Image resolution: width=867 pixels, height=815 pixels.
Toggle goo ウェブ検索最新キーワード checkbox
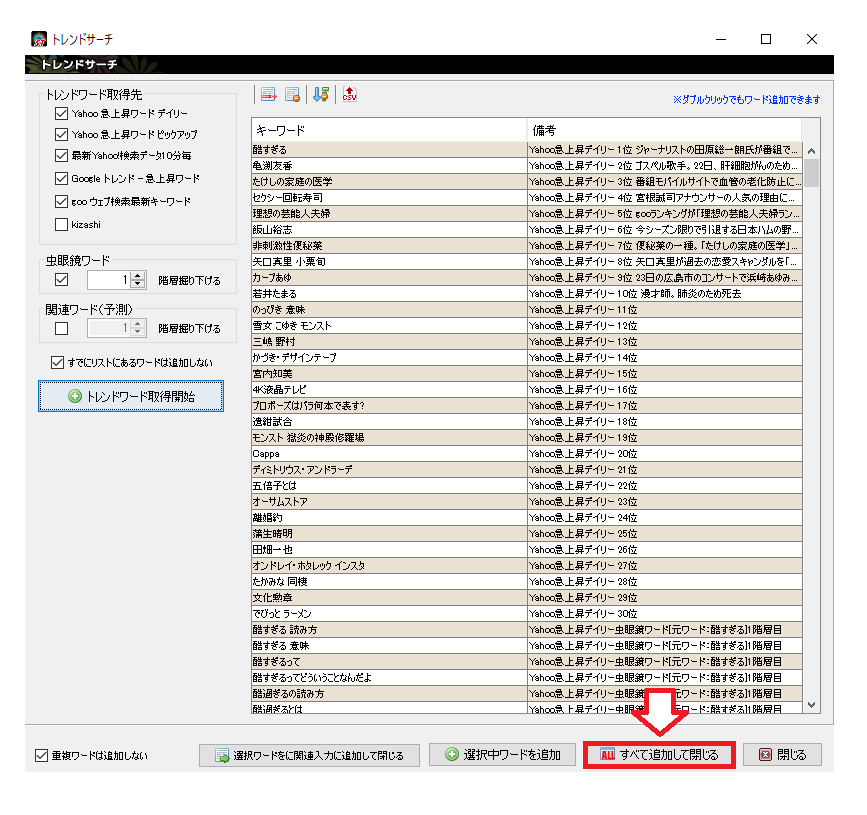[x=61, y=202]
